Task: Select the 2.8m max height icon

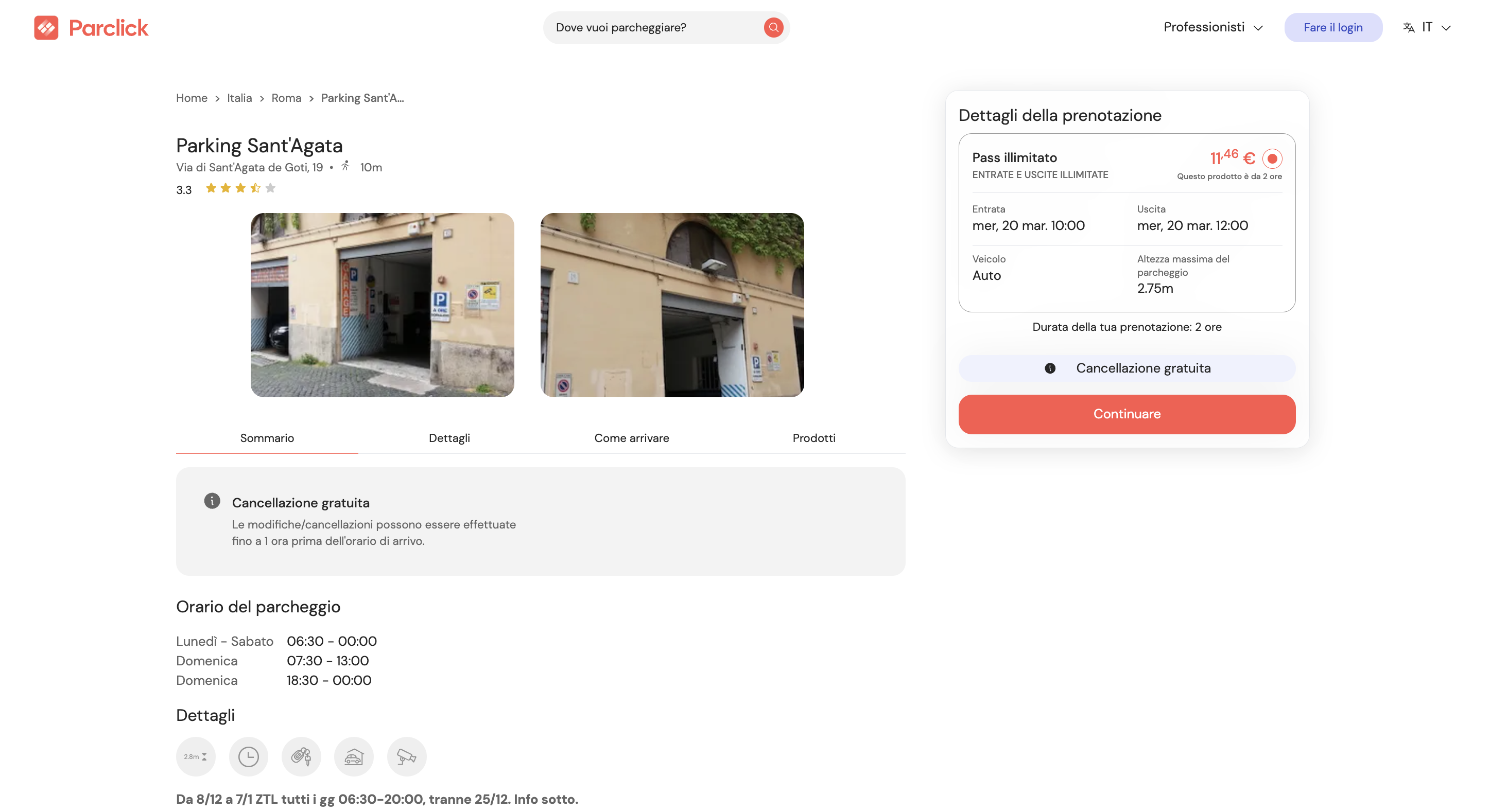Action: click(196, 756)
